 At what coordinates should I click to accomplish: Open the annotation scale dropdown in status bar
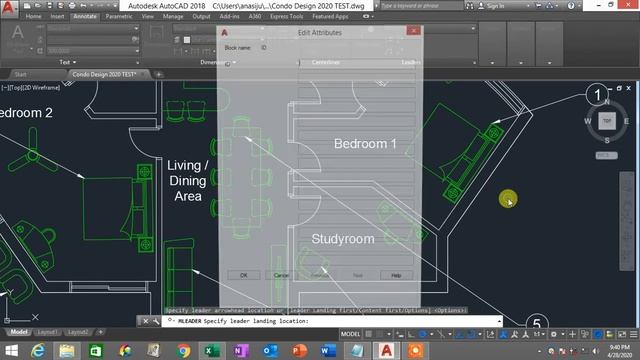pyautogui.click(x=538, y=334)
